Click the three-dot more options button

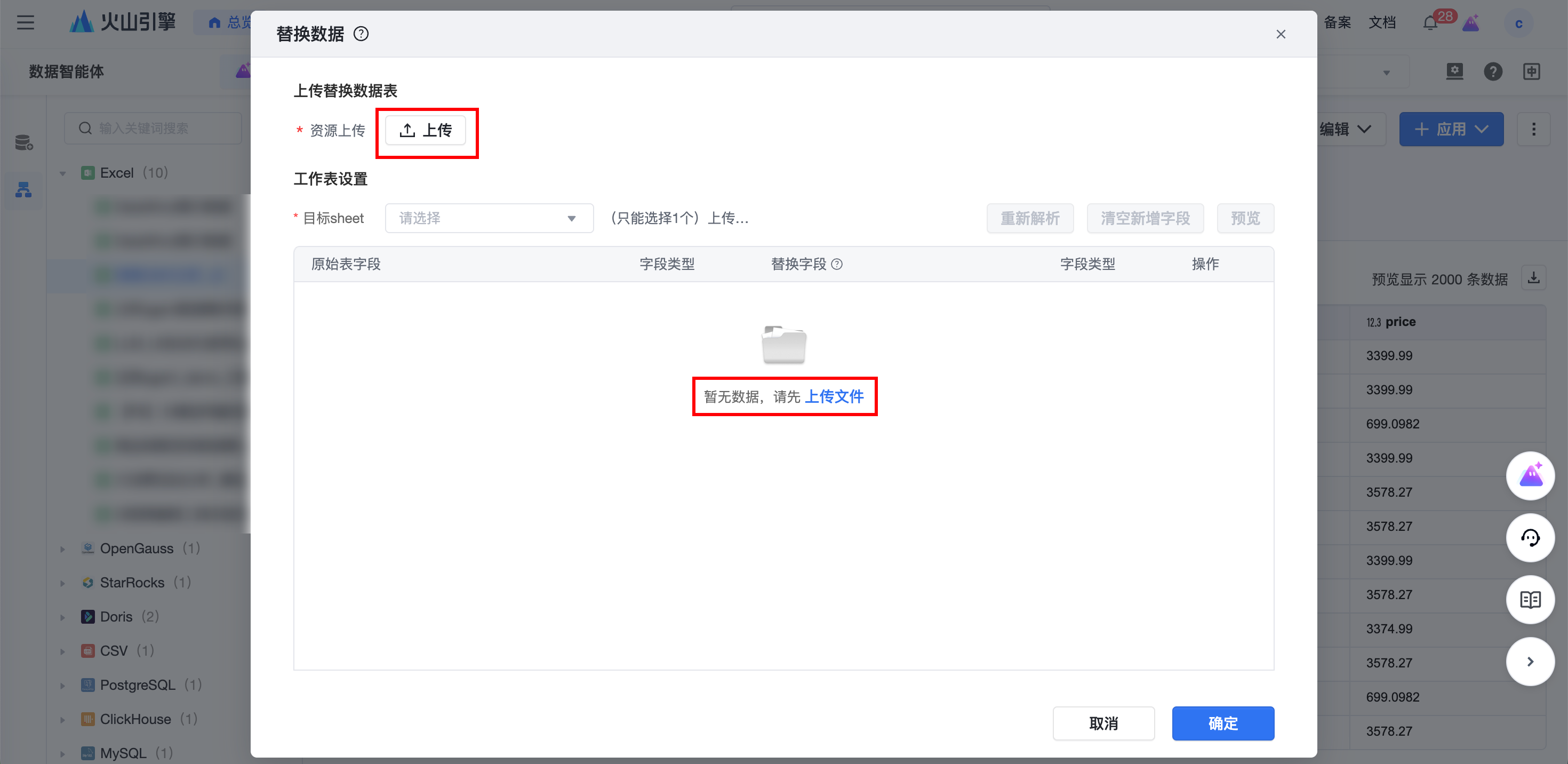1533,129
